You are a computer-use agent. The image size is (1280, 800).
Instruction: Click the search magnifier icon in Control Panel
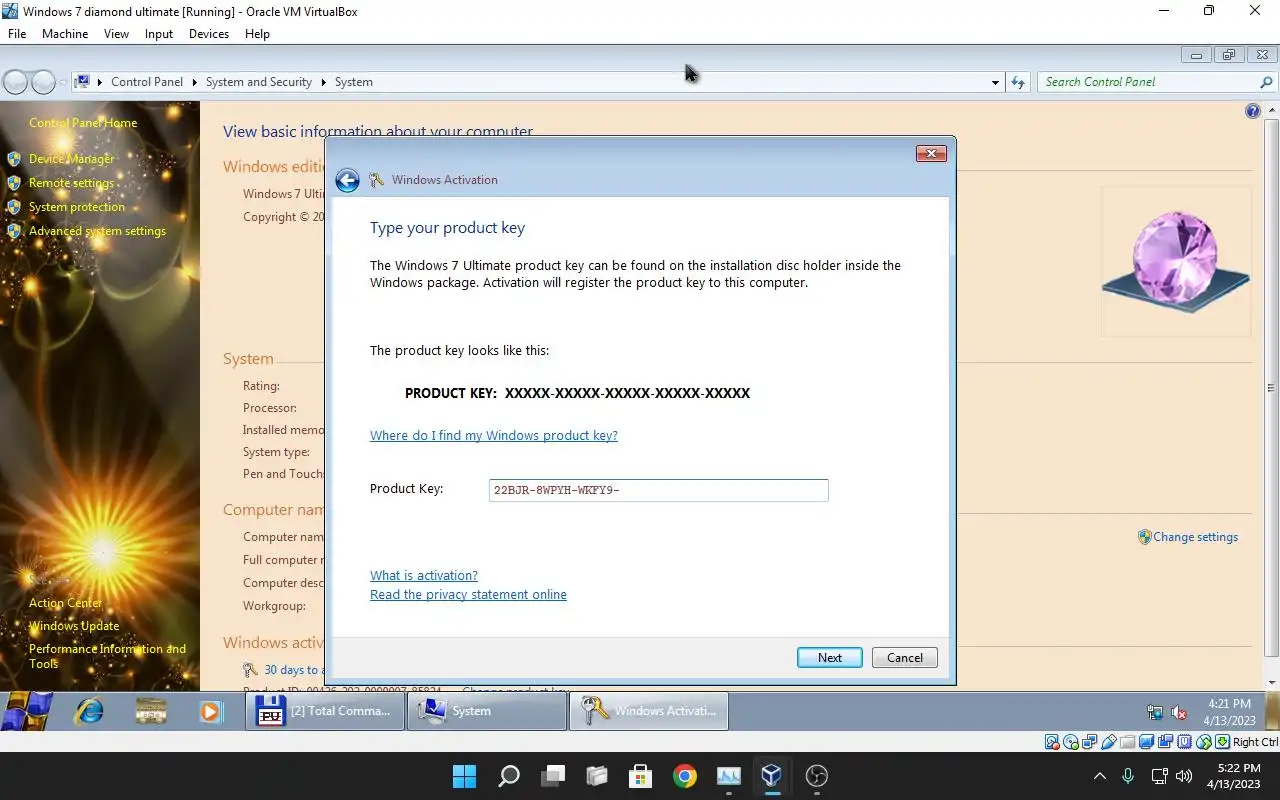click(1266, 82)
